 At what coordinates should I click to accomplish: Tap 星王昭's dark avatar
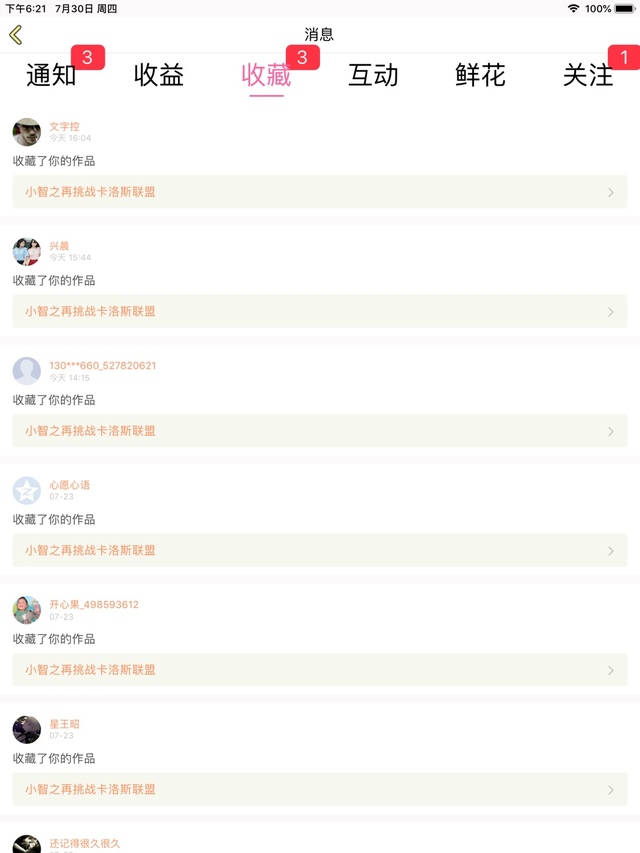(x=27, y=729)
